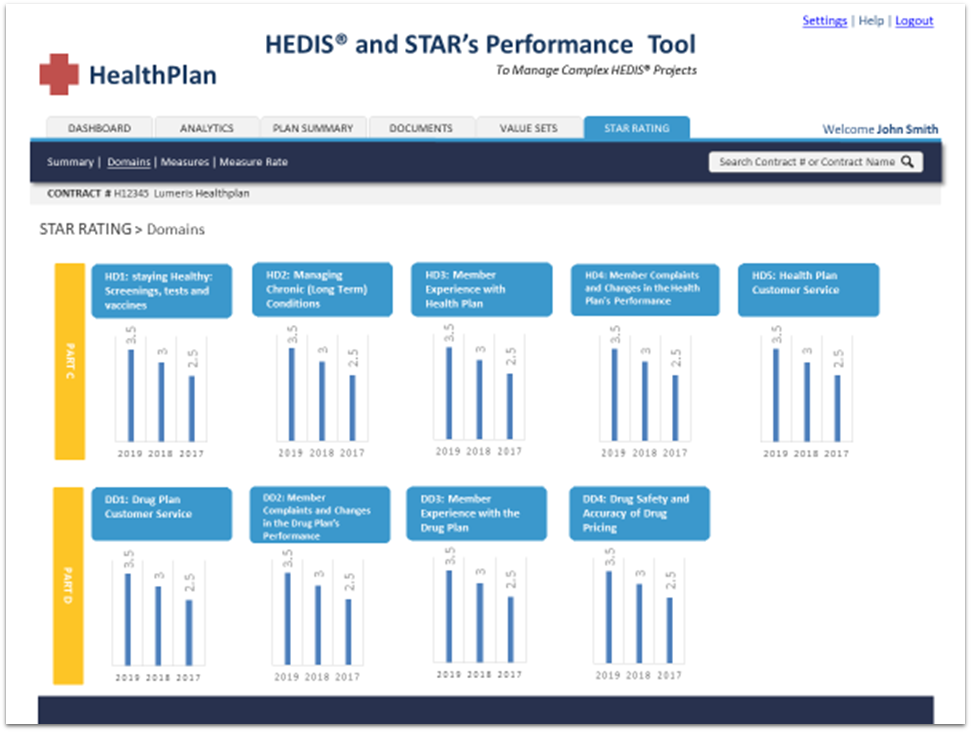The height and width of the screenshot is (732, 971).
Task: Click the magnifying glass search icon
Action: pos(907,162)
